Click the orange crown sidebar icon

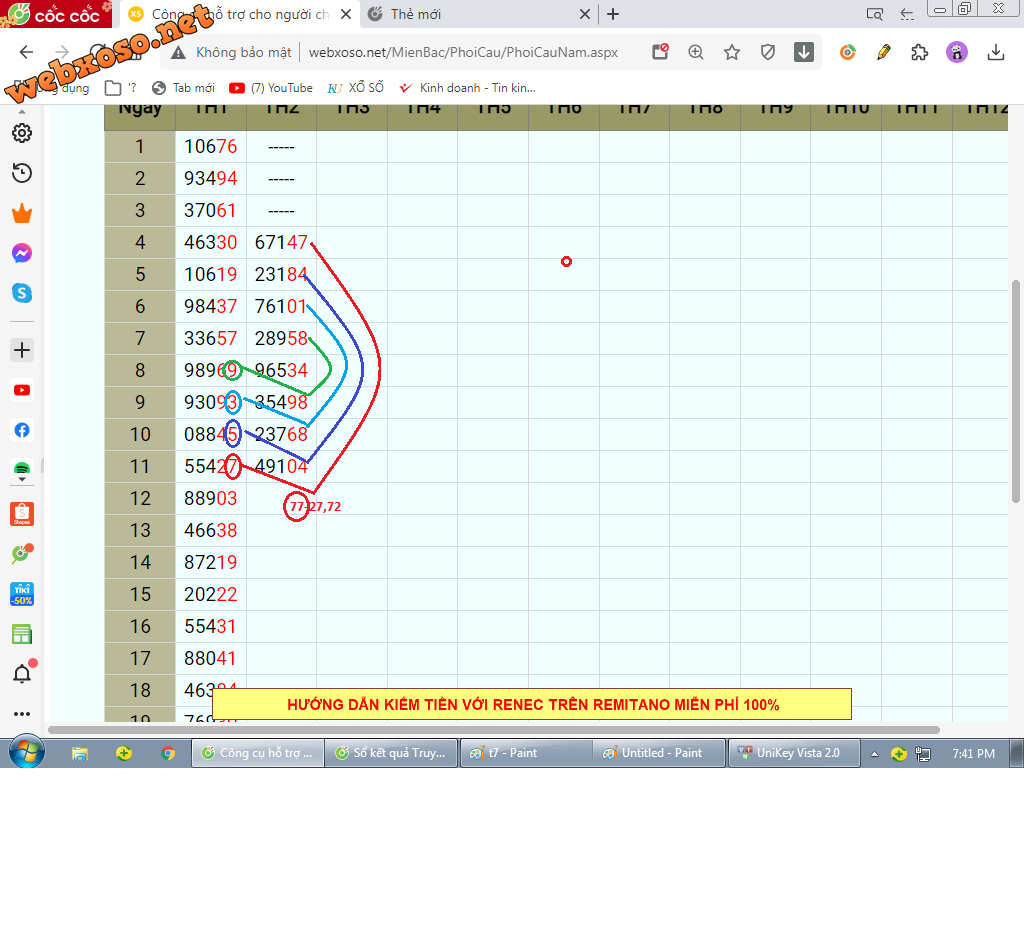coord(22,215)
